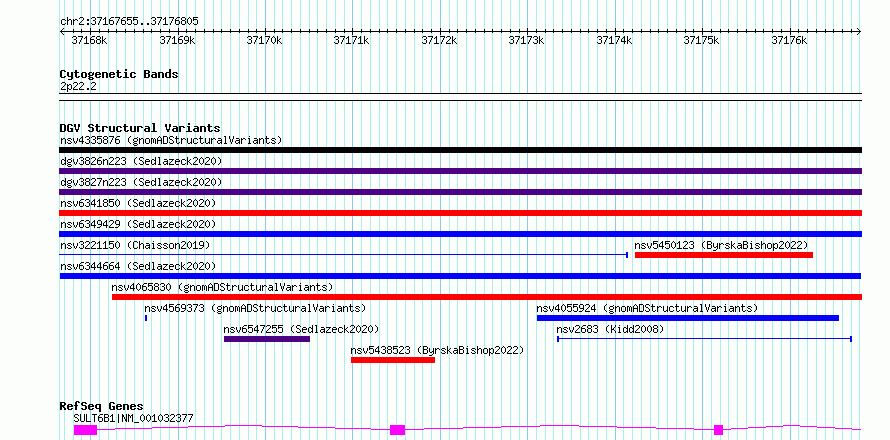Click the rightmost small SULT6B1 exon block
This screenshot has width=890, height=440.
[719, 430]
